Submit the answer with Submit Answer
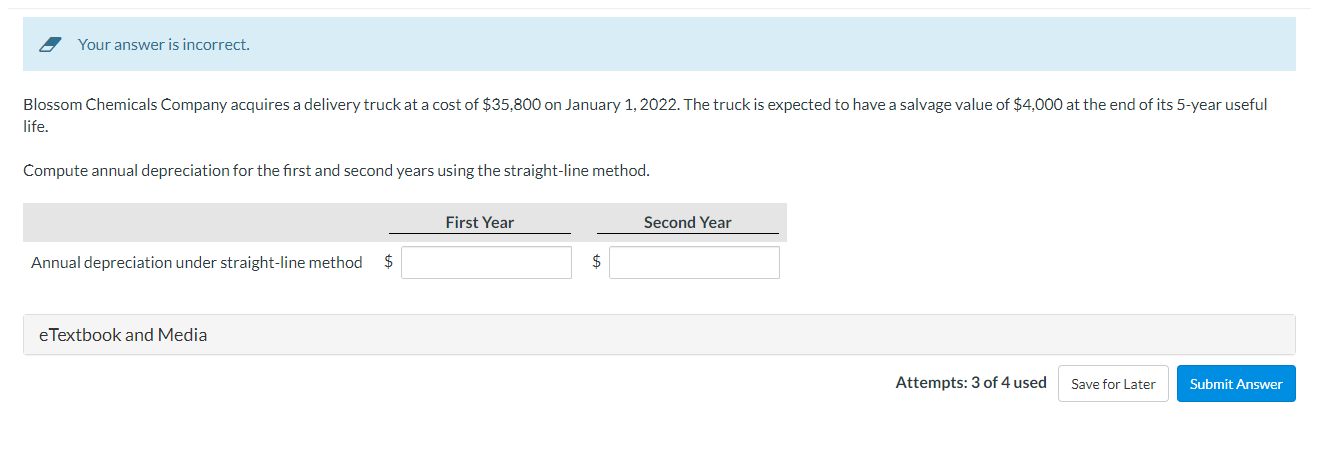Image resolution: width=1317 pixels, height=470 pixels. [x=1235, y=384]
